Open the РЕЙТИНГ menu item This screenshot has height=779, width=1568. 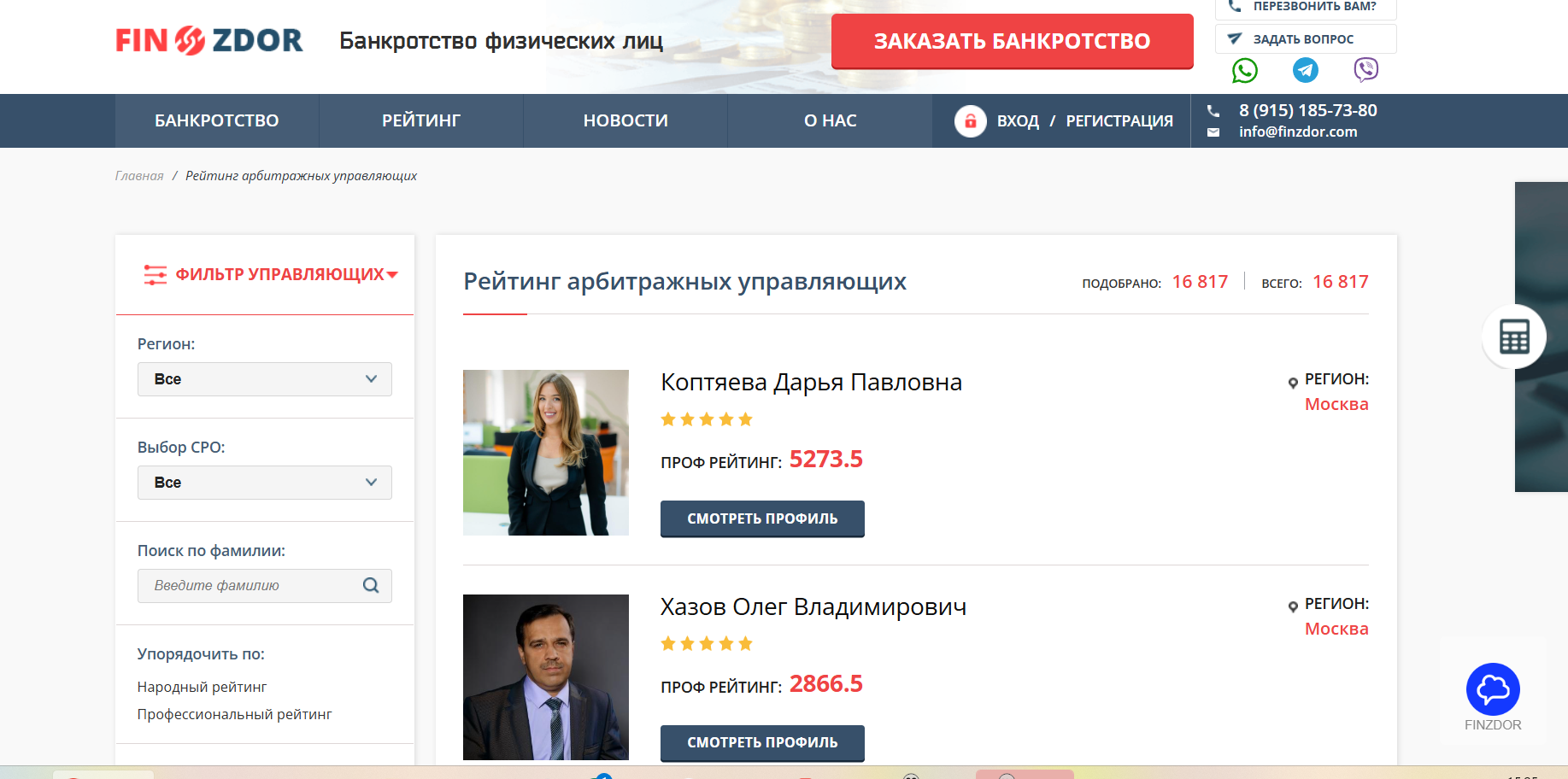[421, 120]
